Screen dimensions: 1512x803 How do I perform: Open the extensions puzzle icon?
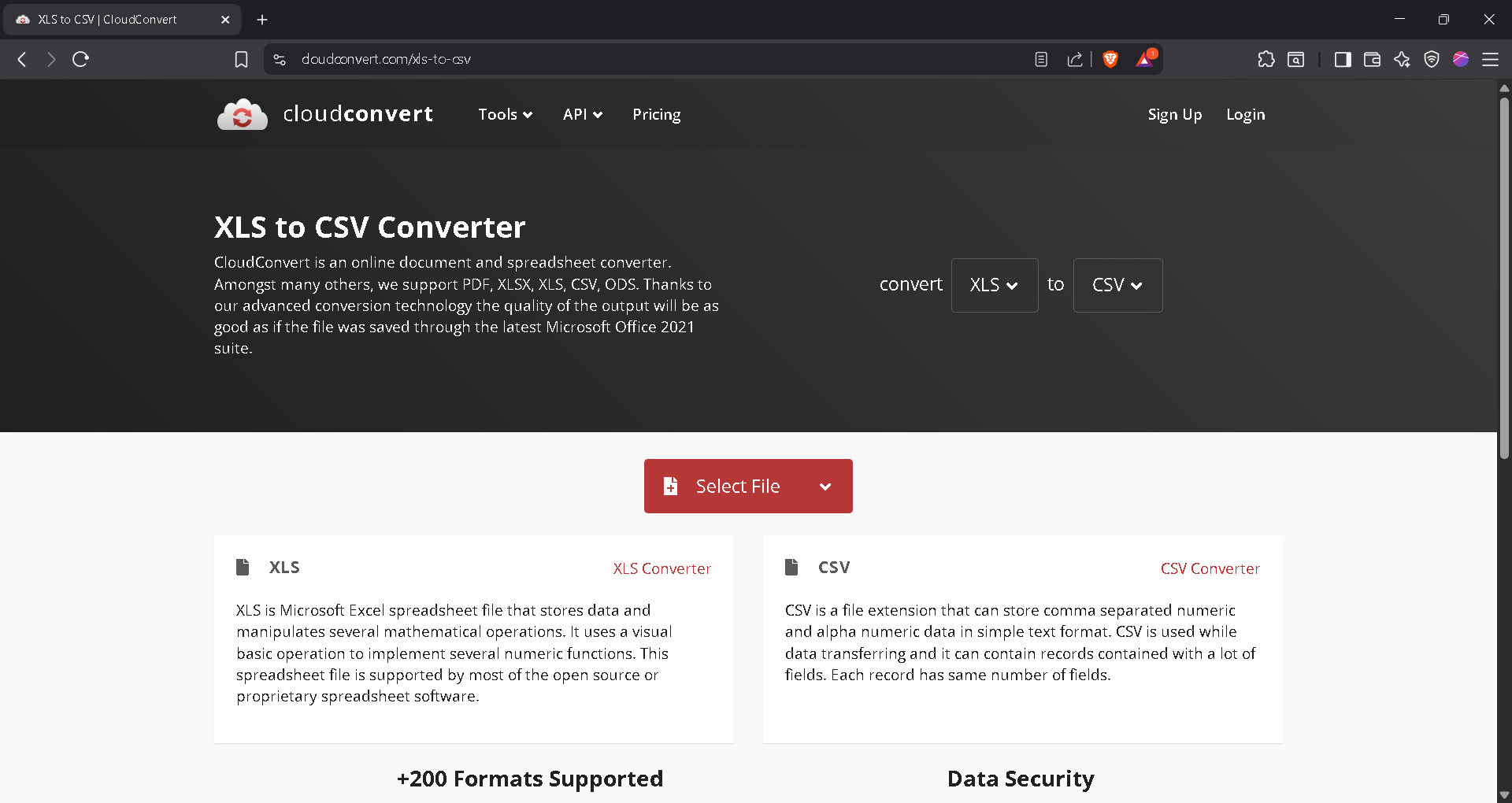pyautogui.click(x=1266, y=59)
